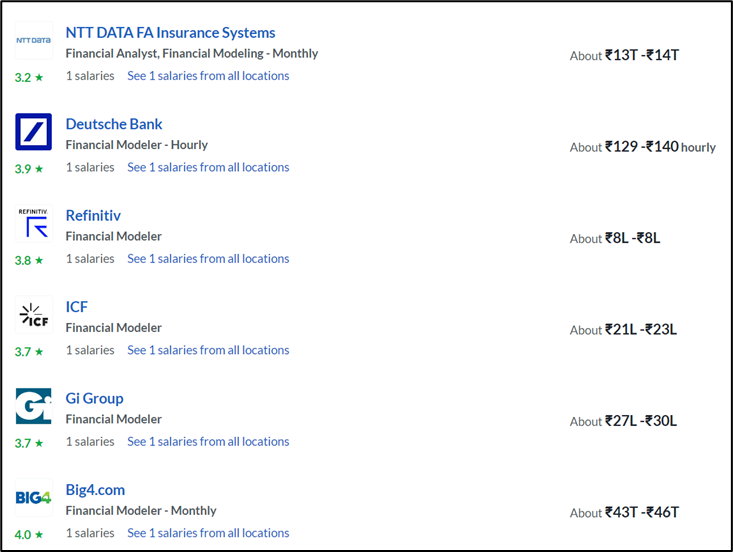Viewport: 733px width, 552px height.
Task: See all-location salaries for Refinitiv
Action: (208, 258)
